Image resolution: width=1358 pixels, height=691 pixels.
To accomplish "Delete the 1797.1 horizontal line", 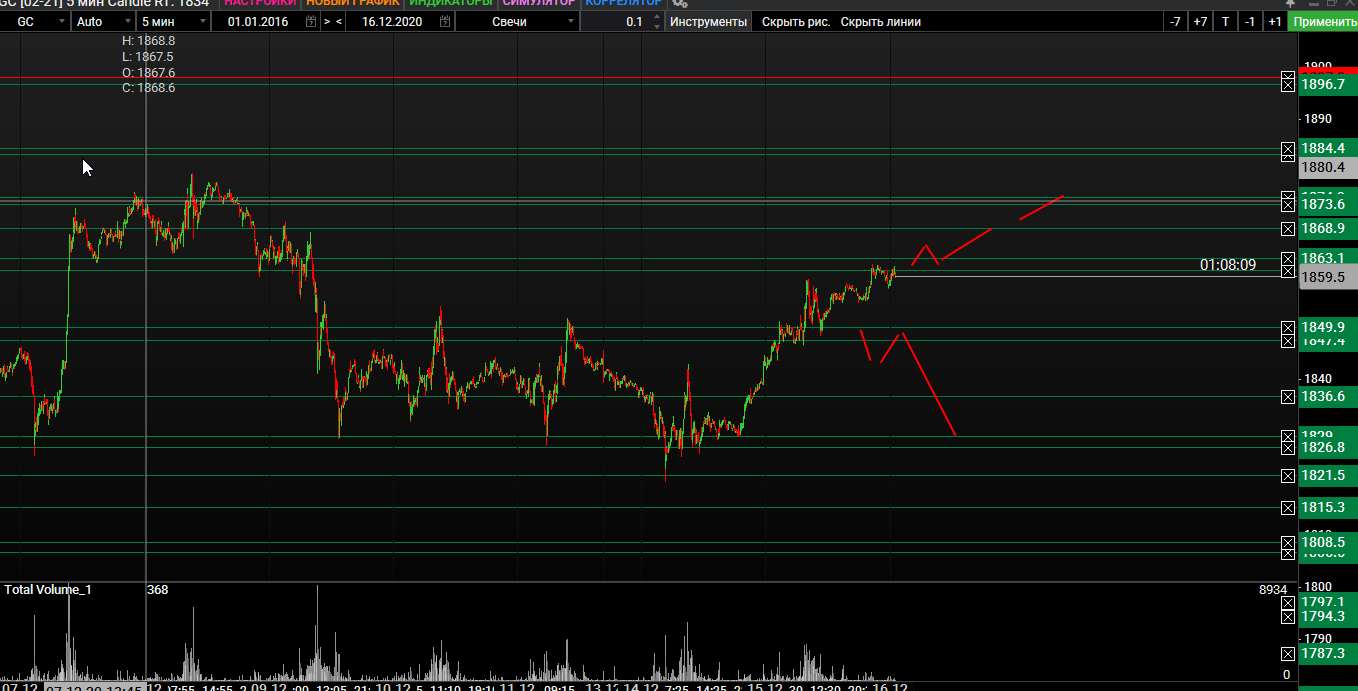I will 1288,602.
